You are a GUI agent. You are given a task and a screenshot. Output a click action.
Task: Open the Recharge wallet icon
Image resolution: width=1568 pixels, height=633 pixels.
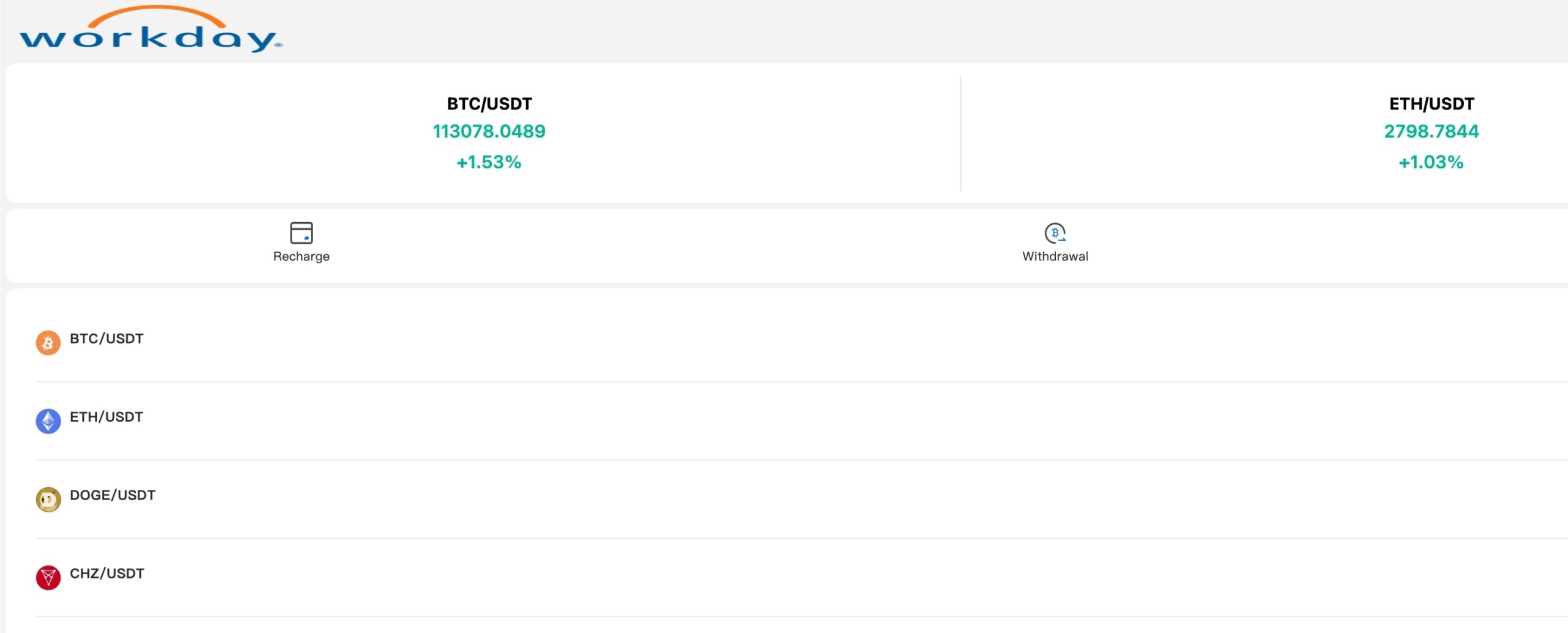click(x=301, y=233)
